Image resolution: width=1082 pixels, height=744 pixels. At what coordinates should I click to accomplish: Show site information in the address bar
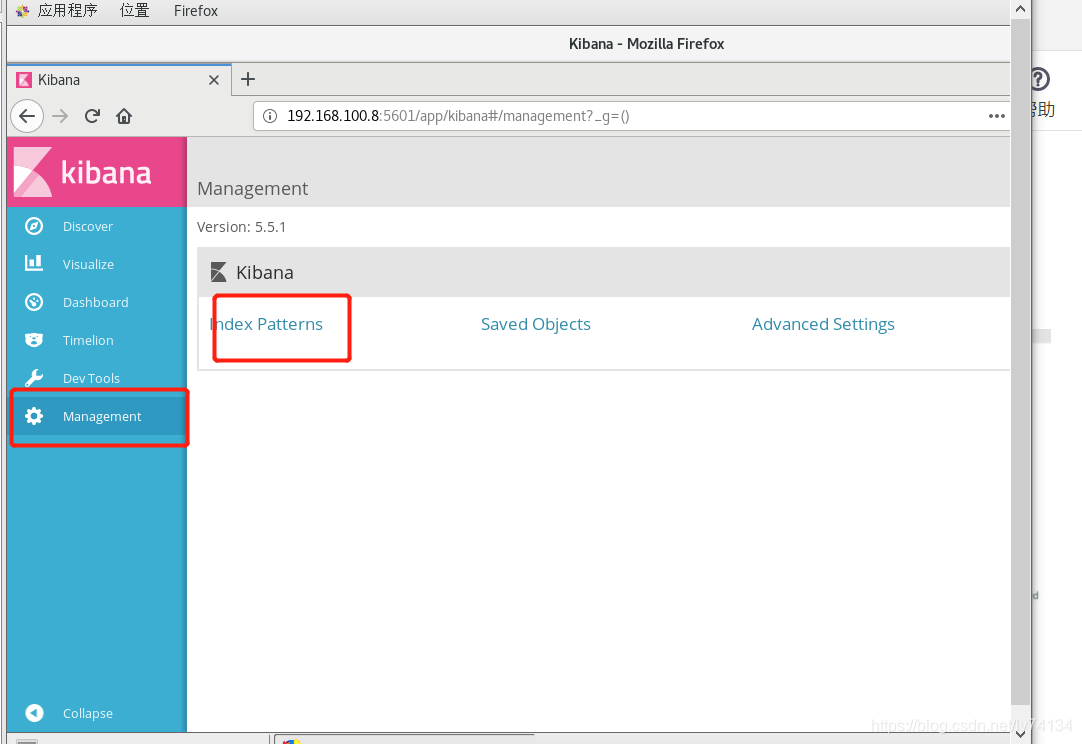click(270, 116)
